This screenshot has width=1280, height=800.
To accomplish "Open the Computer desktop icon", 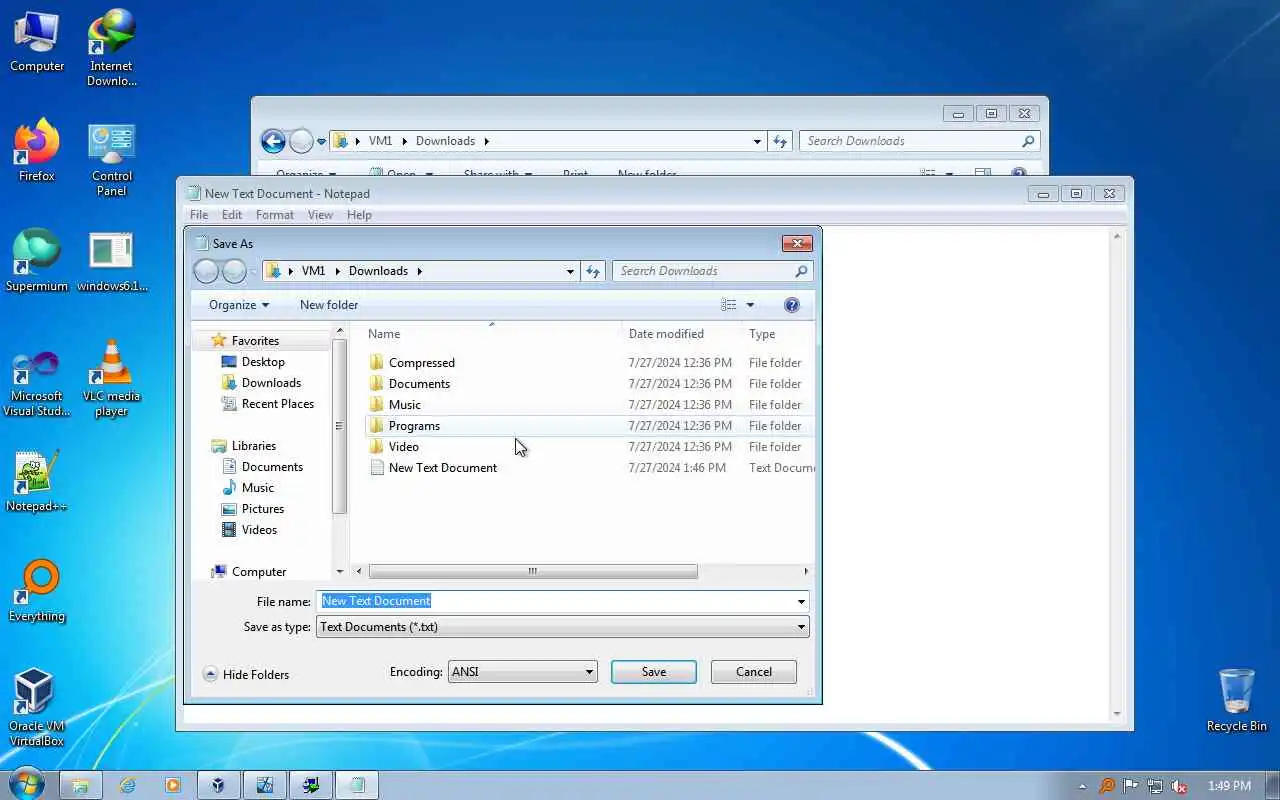I will coord(37,42).
